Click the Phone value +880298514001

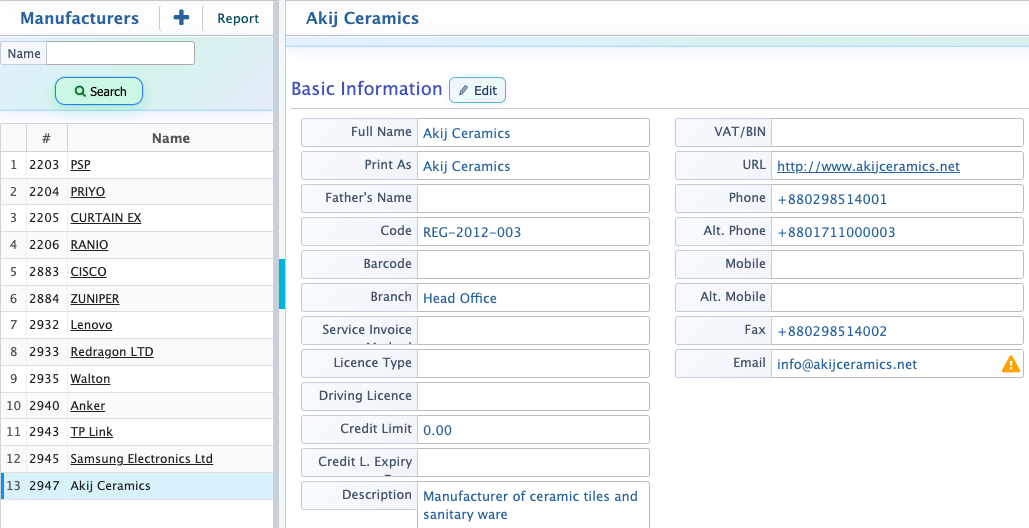[831, 199]
